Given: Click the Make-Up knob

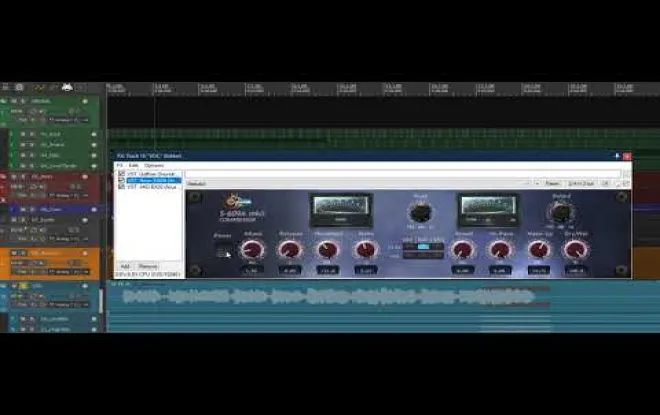Looking at the screenshot, I should click(x=538, y=250).
